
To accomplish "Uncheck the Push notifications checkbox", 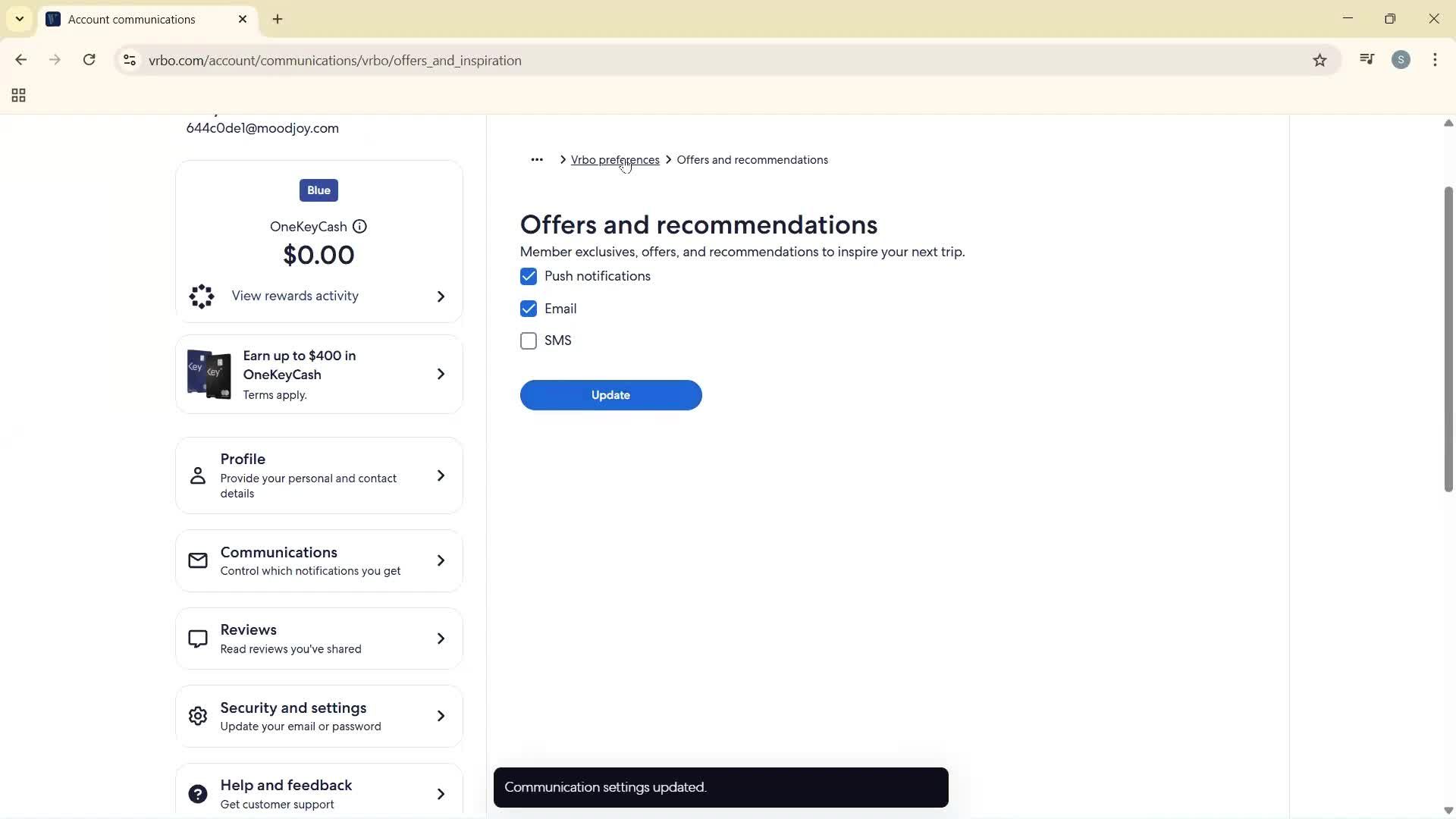I will (529, 276).
